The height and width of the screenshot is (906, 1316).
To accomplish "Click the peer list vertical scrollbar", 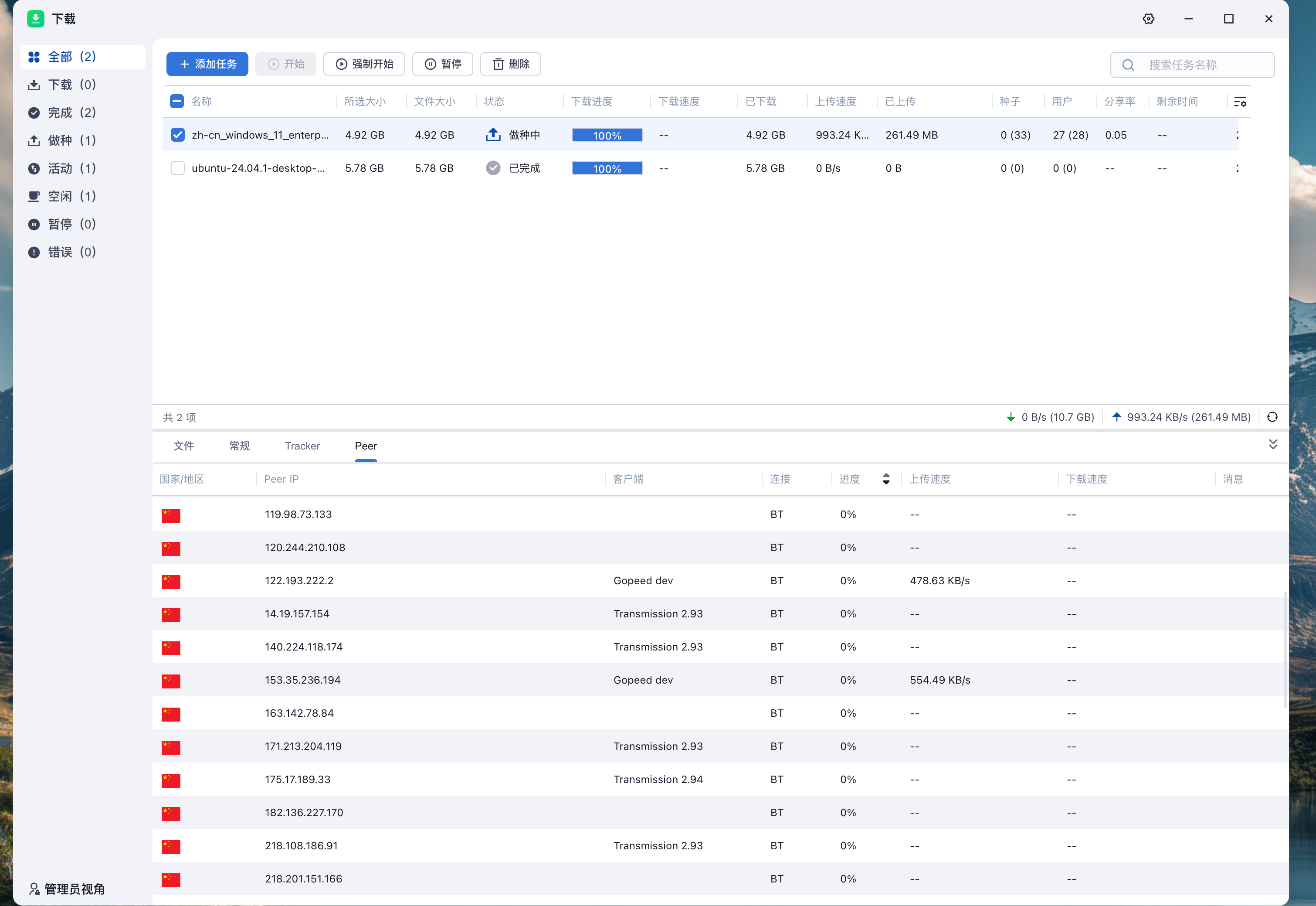I will pos(1285,649).
